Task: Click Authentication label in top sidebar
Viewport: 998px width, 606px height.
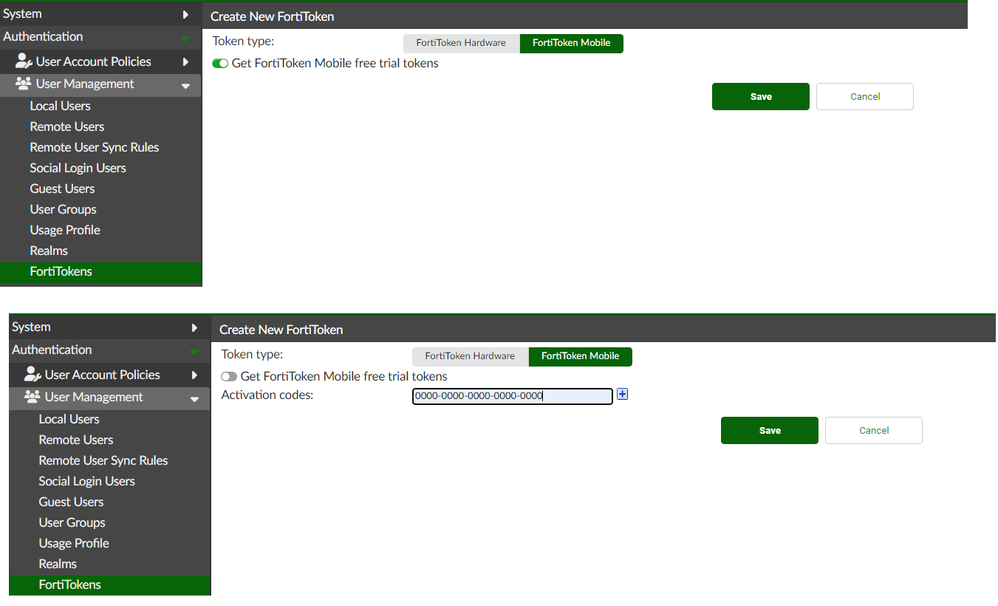Action: [43, 36]
